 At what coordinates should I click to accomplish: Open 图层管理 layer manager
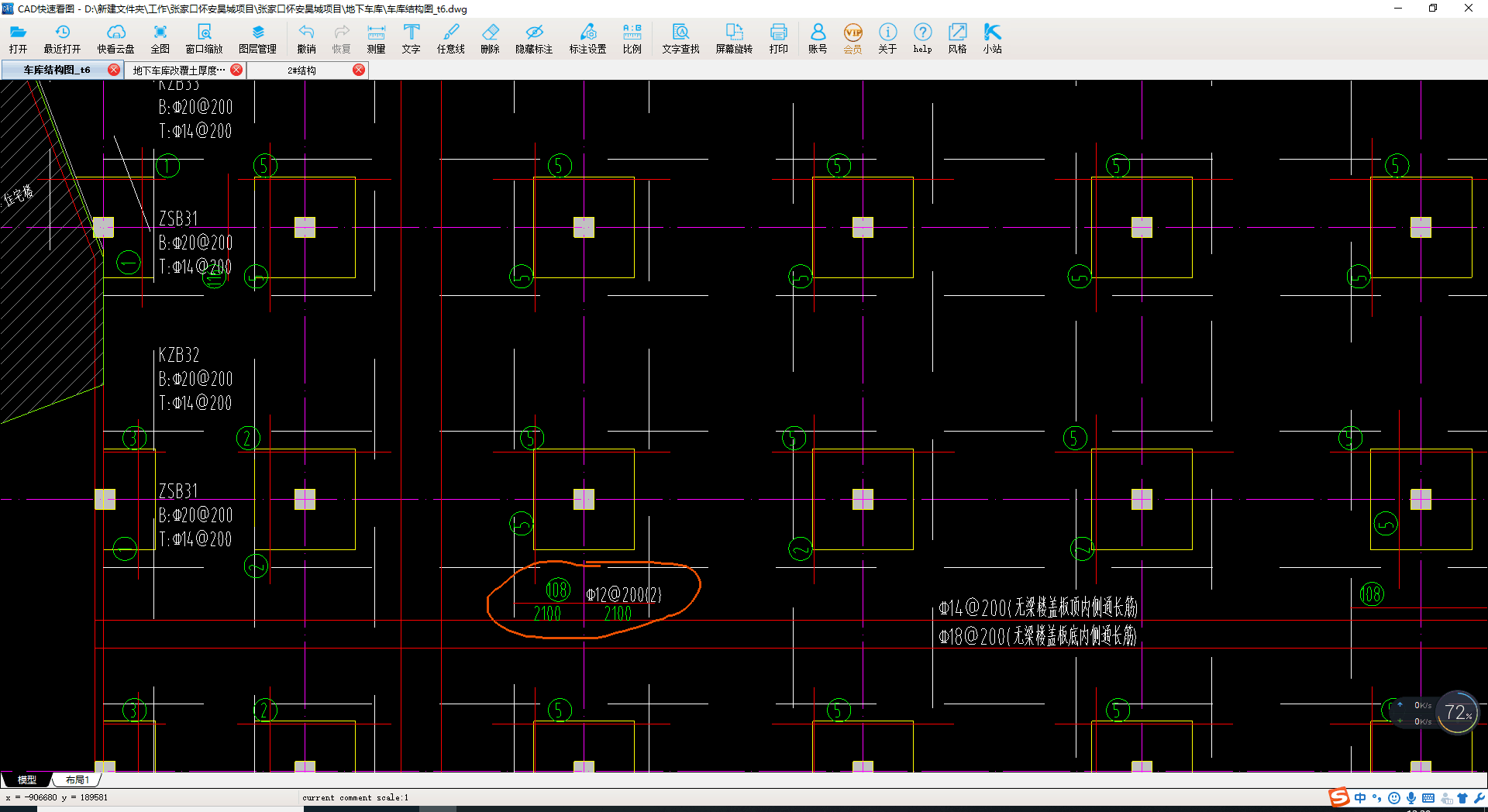tap(257, 39)
